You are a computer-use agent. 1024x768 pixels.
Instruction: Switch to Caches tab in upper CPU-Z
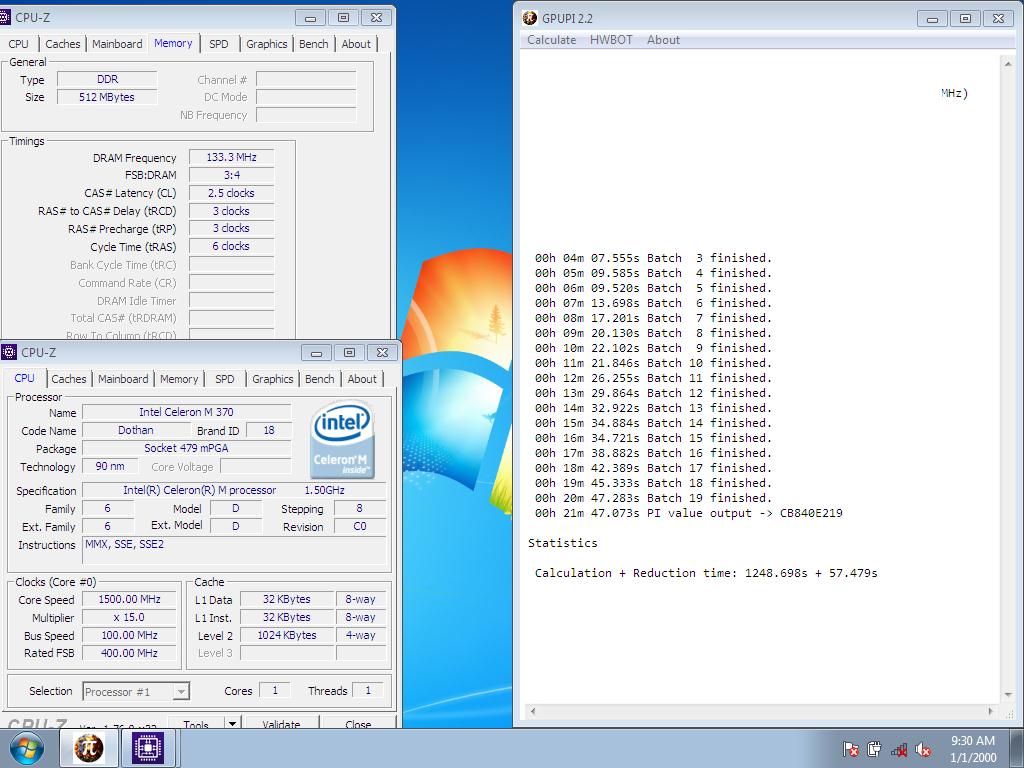(x=63, y=44)
